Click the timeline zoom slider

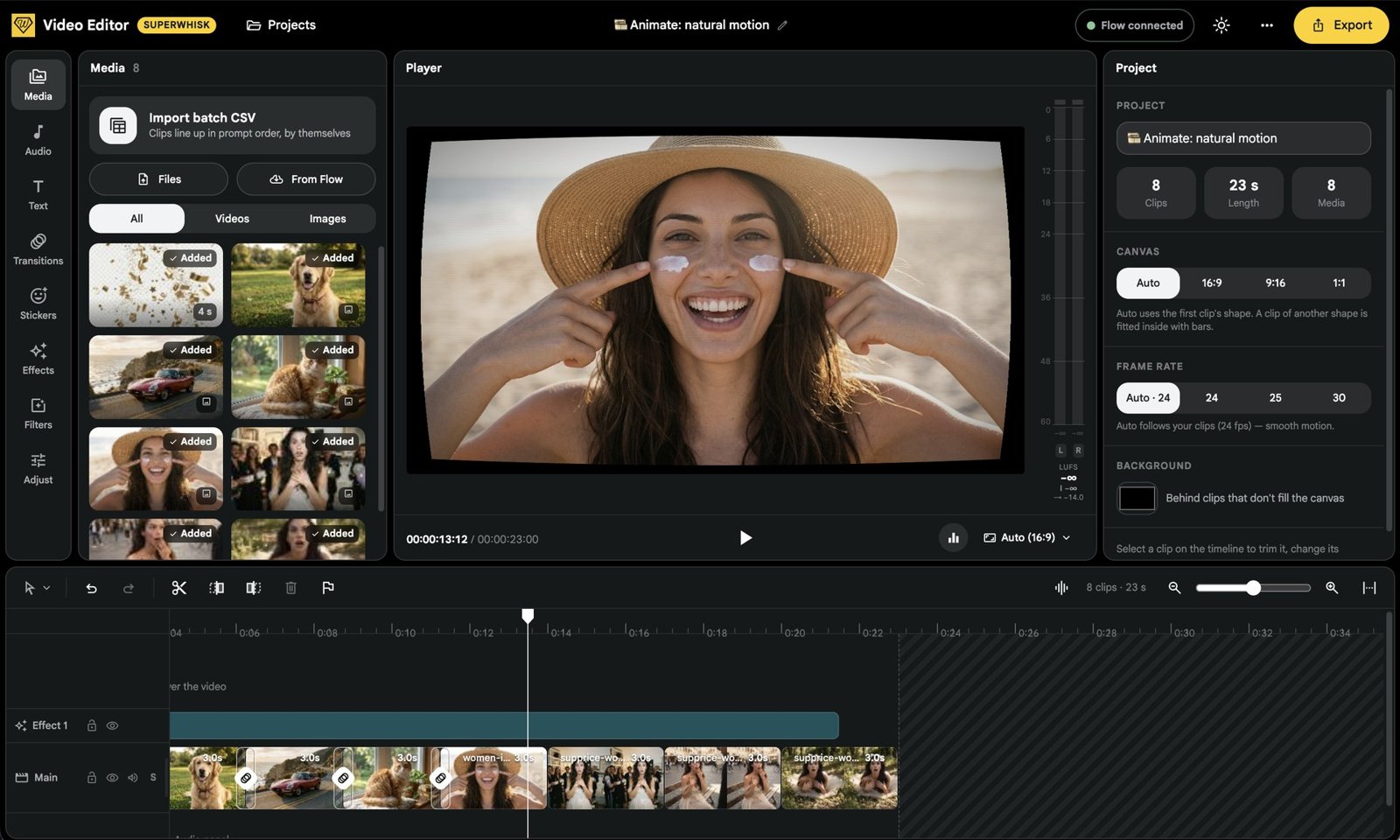tap(1253, 588)
